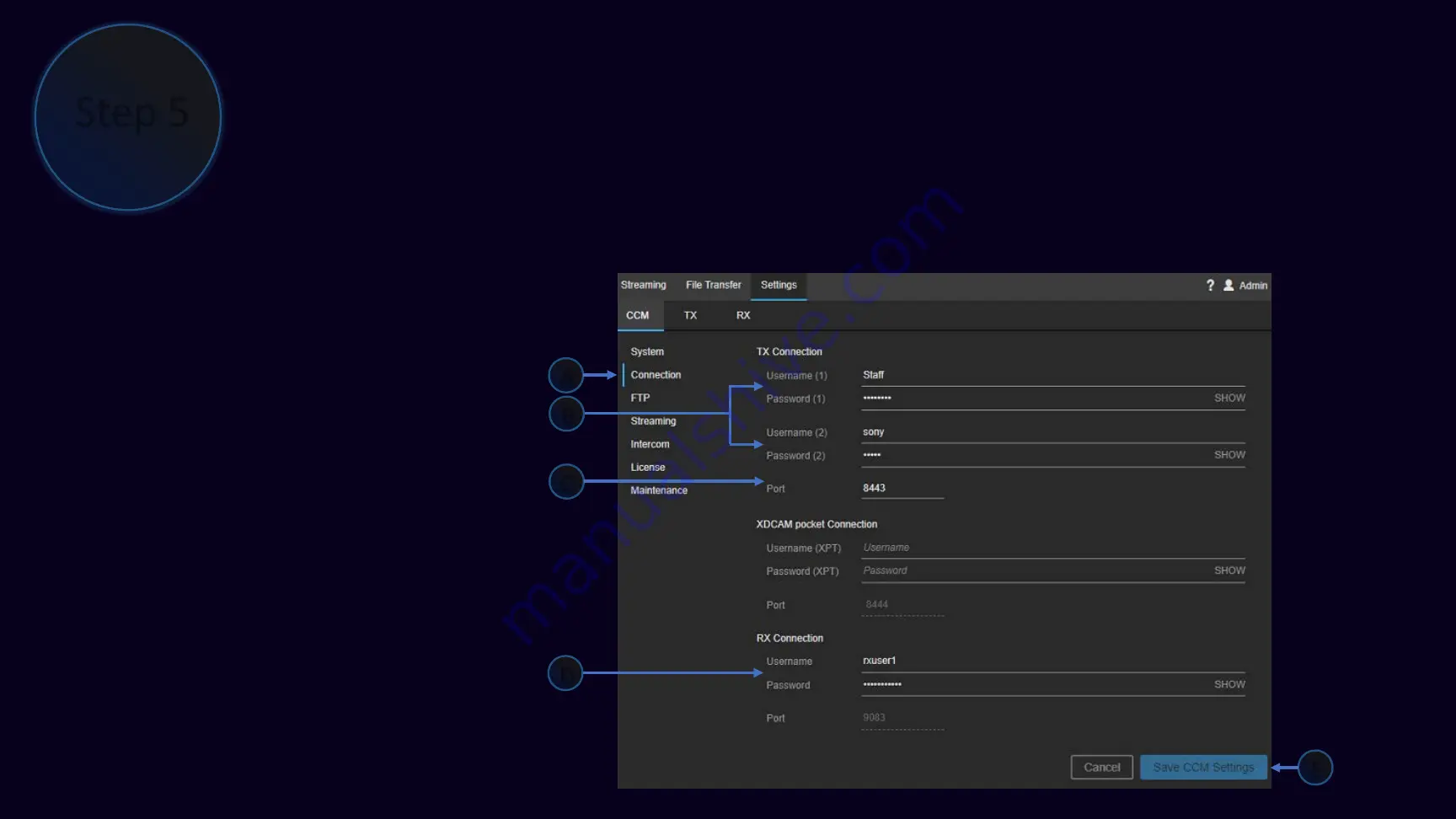Open FTP settings in sidebar
The width and height of the screenshot is (1456, 819).
640,399
